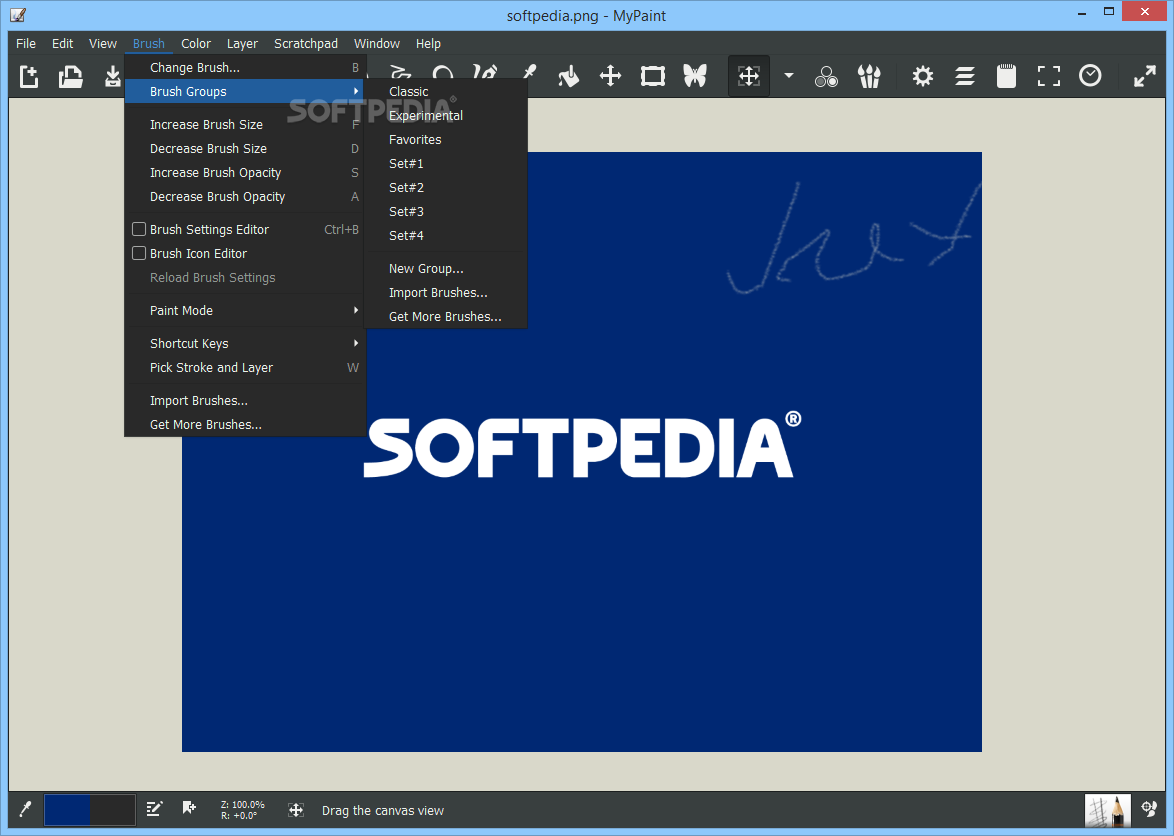Open the View menu
Viewport: 1174px width, 836px height.
pos(103,43)
